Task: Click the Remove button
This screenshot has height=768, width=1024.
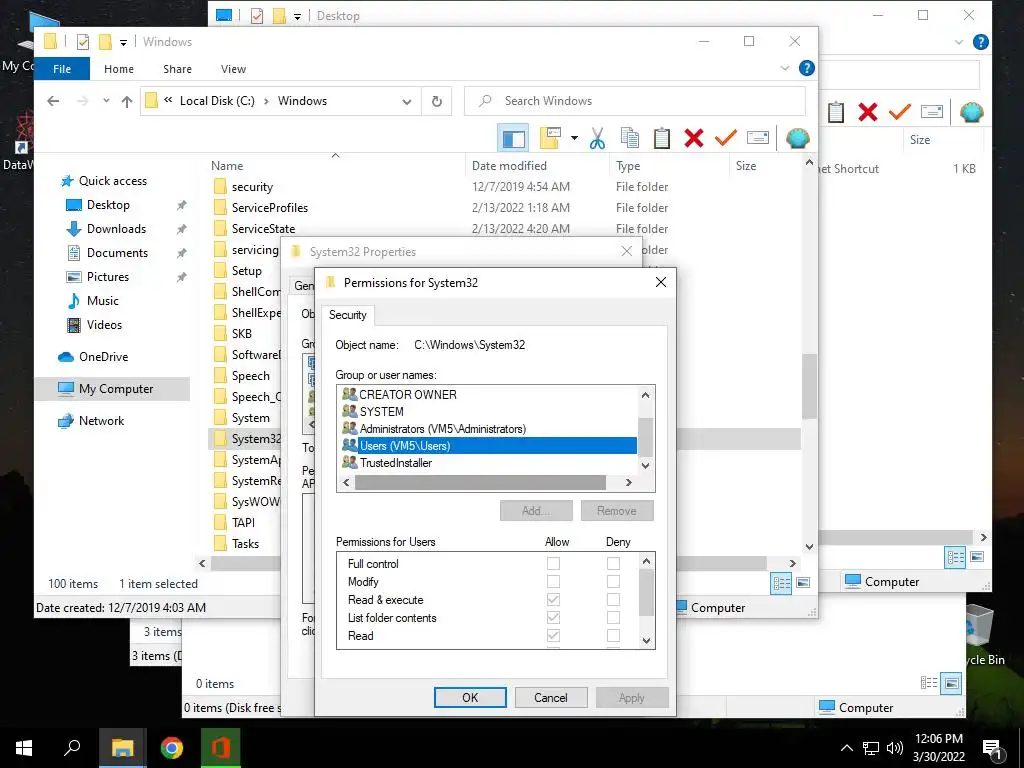Action: [x=616, y=511]
